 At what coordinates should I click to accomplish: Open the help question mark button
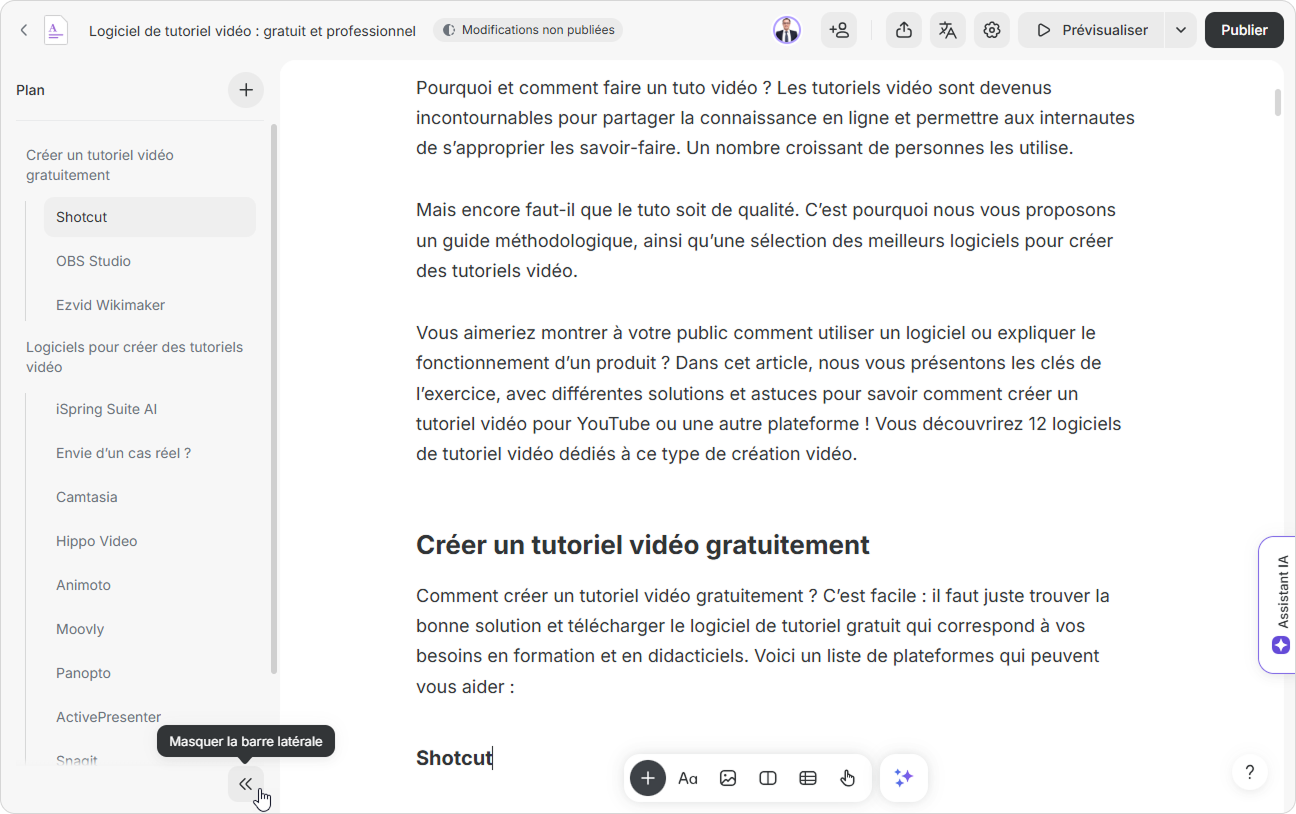[1249, 772]
